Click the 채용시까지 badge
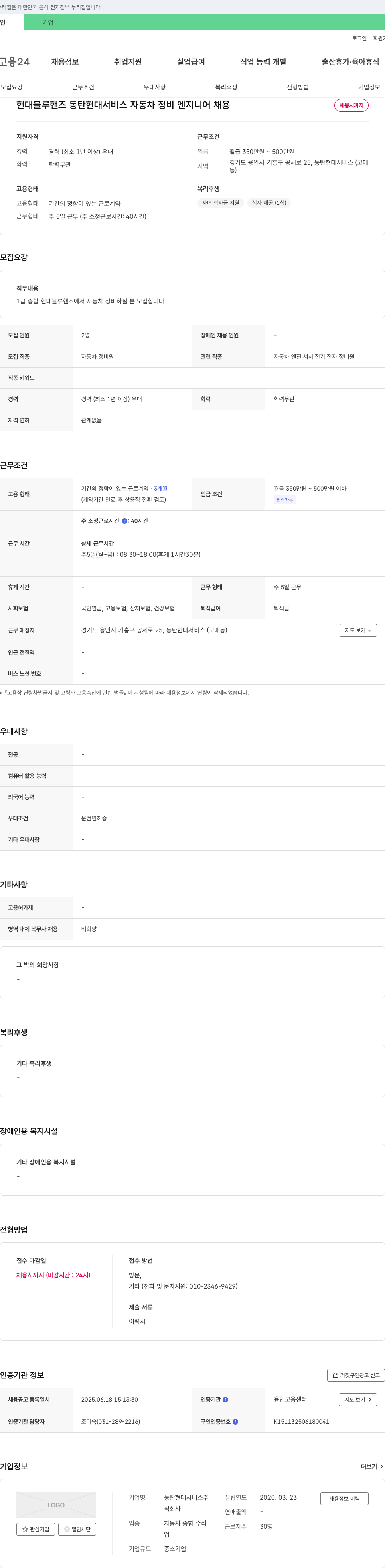 (351, 105)
